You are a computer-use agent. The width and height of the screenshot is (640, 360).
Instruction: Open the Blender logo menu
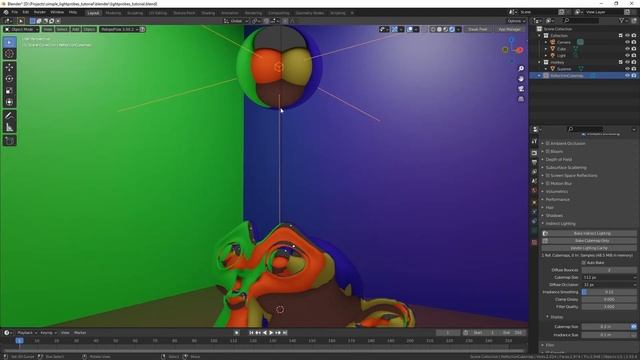click(x=6, y=13)
